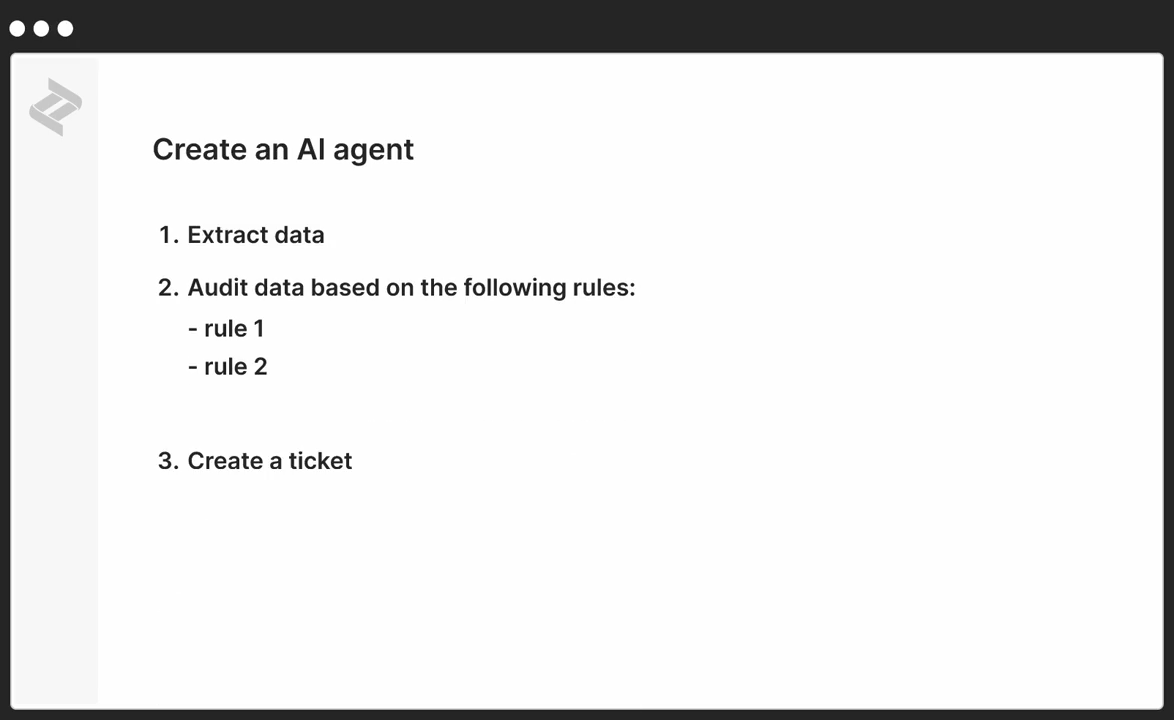Click the first white window dot
The height and width of the screenshot is (720, 1174).
tap(17, 28)
